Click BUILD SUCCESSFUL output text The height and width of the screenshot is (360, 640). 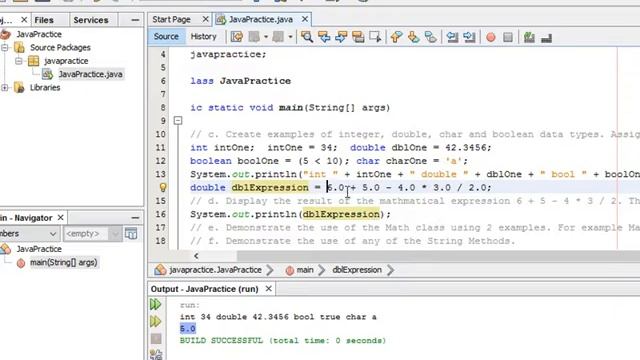point(282,340)
